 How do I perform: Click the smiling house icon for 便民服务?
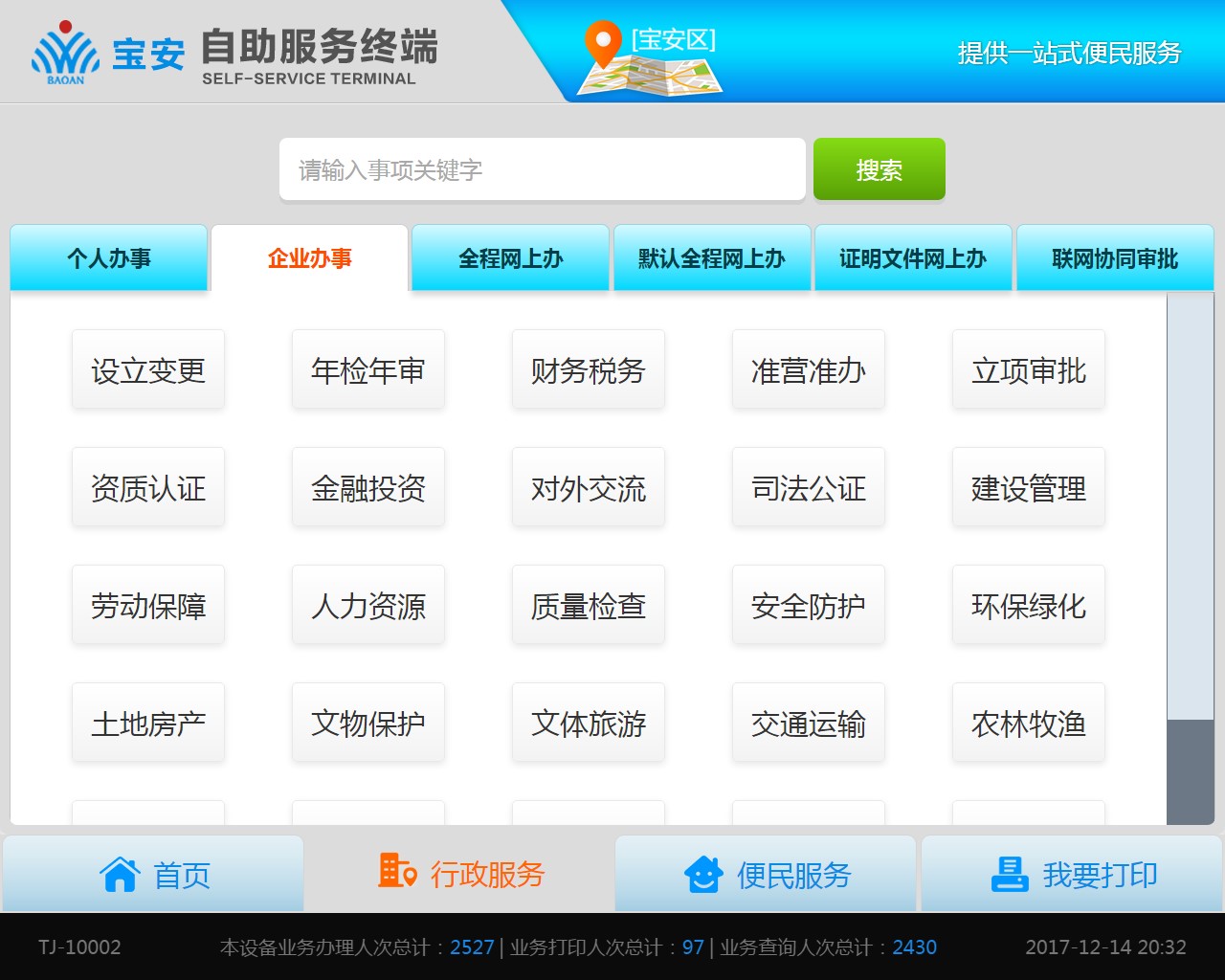point(703,874)
